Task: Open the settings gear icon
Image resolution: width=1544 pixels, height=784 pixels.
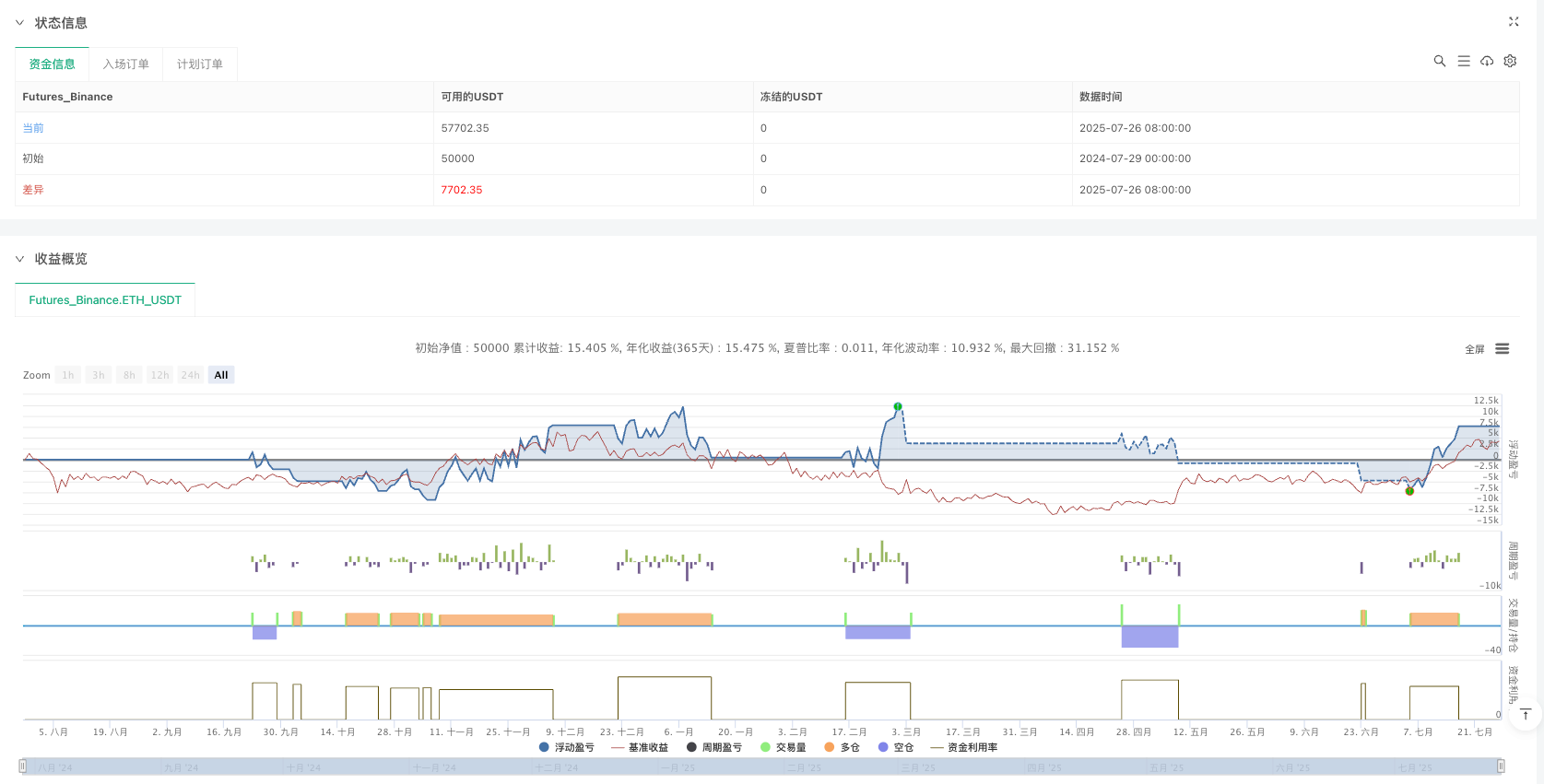Action: (1510, 61)
